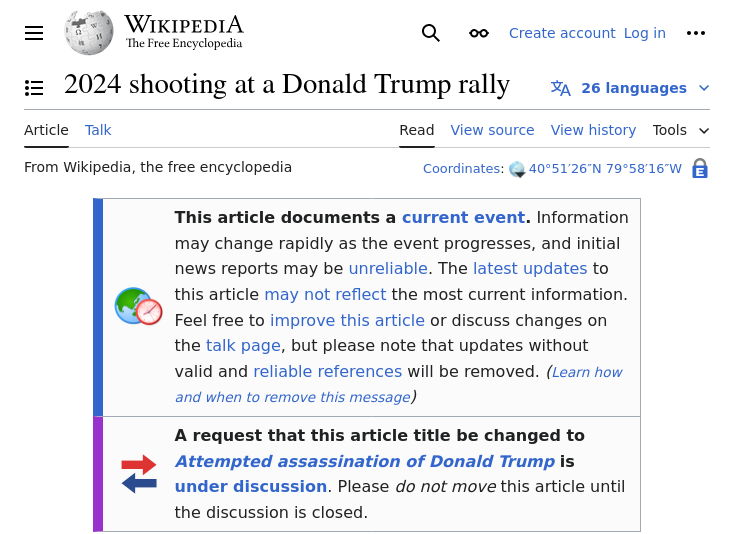Expand the Tools dropdown menu
734x534 pixels.
pos(681,130)
